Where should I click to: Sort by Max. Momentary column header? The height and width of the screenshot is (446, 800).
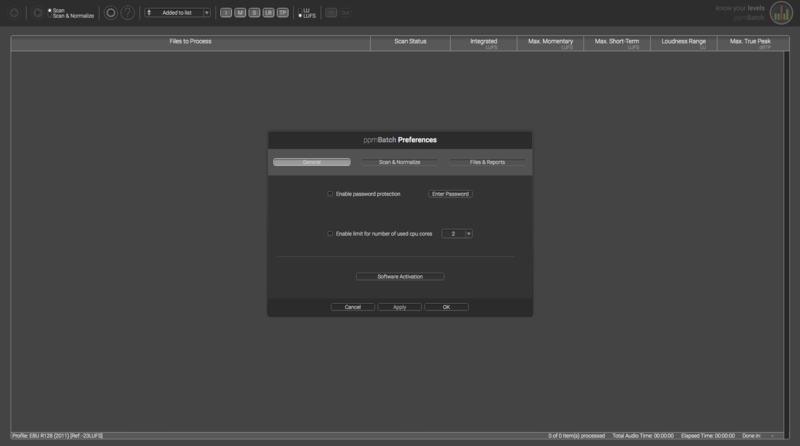pyautogui.click(x=551, y=43)
